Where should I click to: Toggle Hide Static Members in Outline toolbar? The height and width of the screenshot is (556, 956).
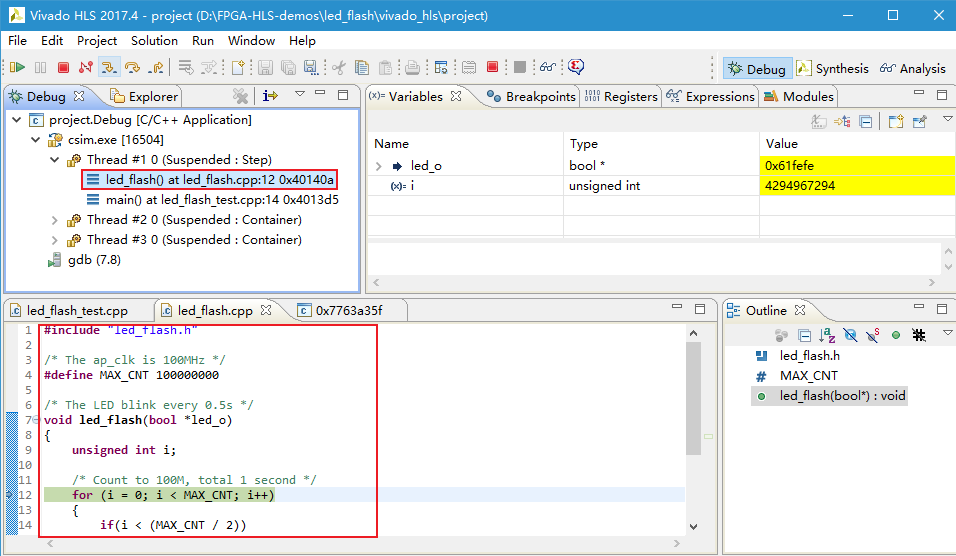point(873,335)
